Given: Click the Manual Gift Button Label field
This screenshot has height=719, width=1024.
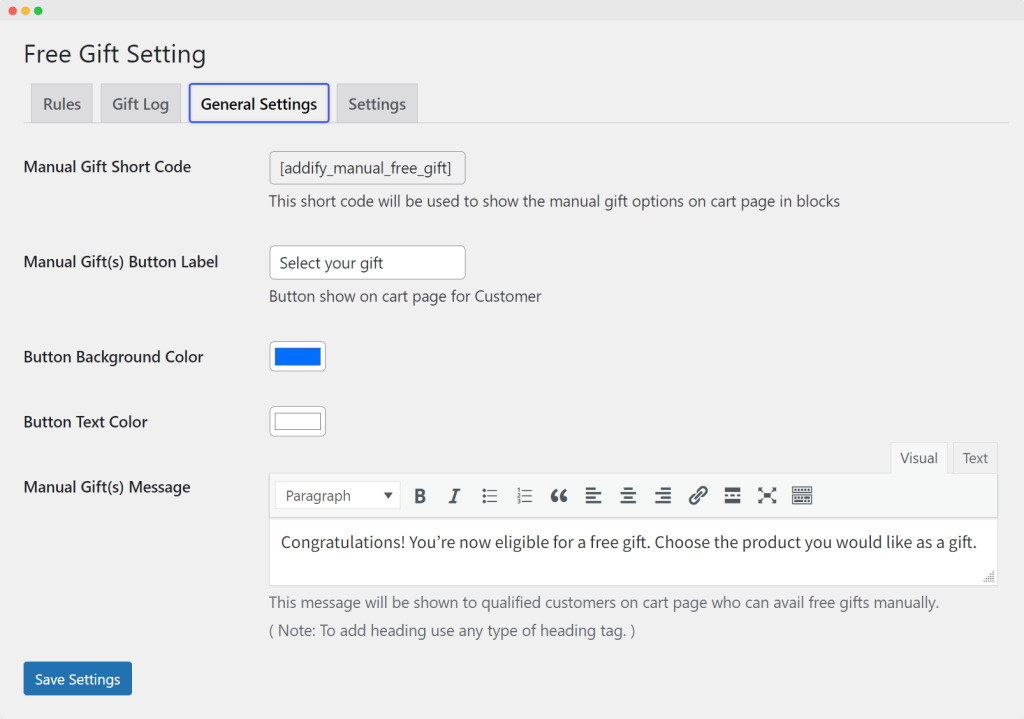Looking at the screenshot, I should [x=367, y=263].
